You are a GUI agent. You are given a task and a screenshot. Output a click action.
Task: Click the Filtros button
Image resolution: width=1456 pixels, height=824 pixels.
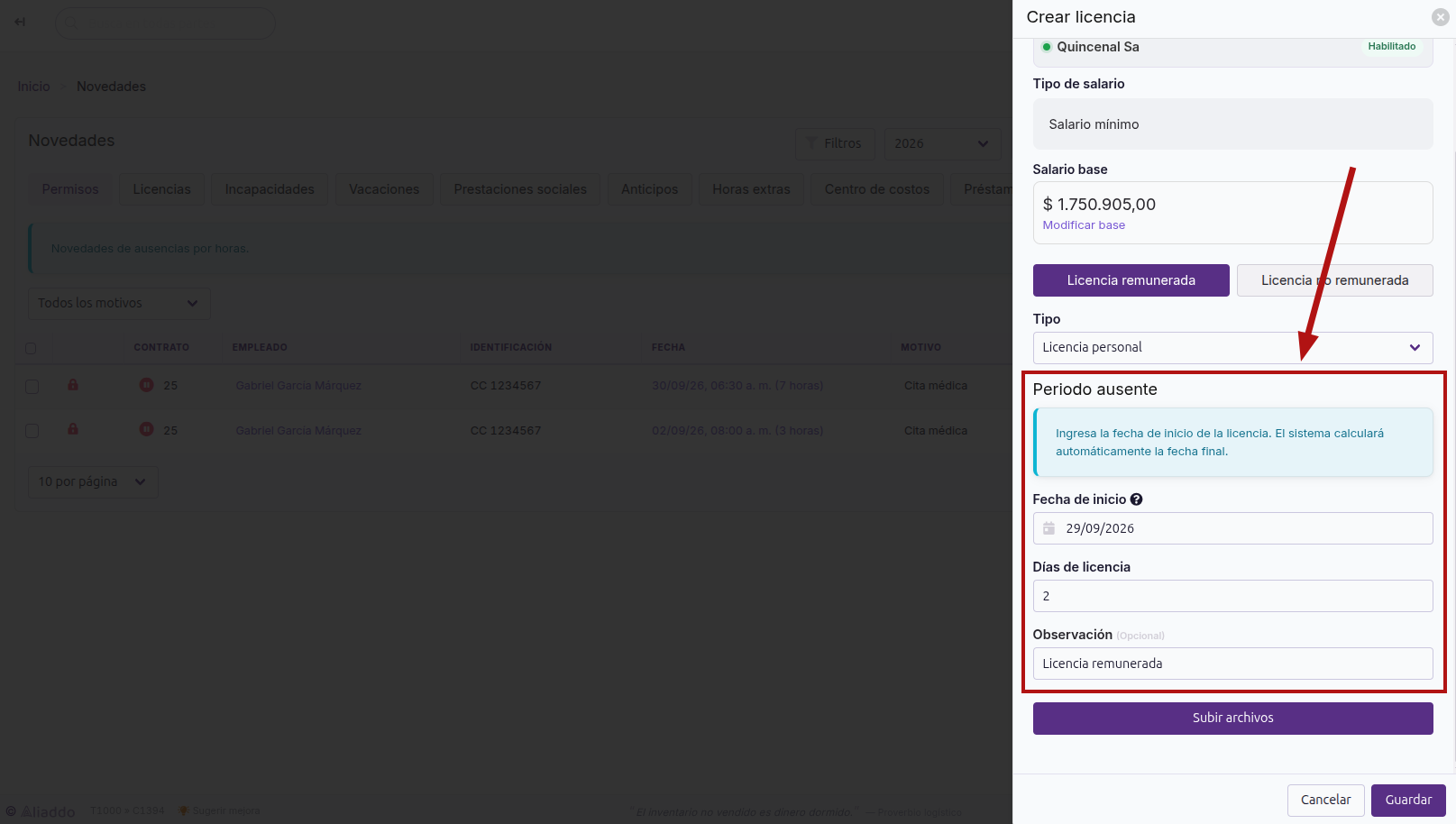(835, 143)
